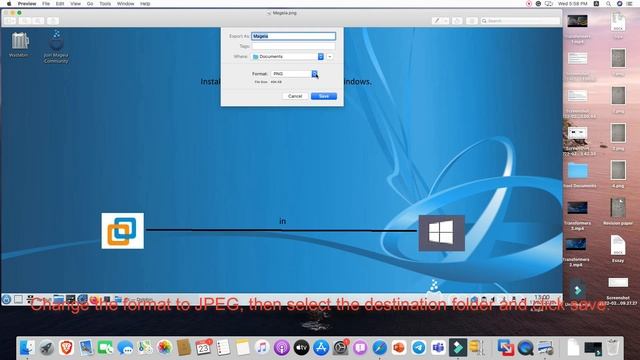Click the Markup pen highlight tool
Screen dimensions: 640x360
click(x=437, y=20)
